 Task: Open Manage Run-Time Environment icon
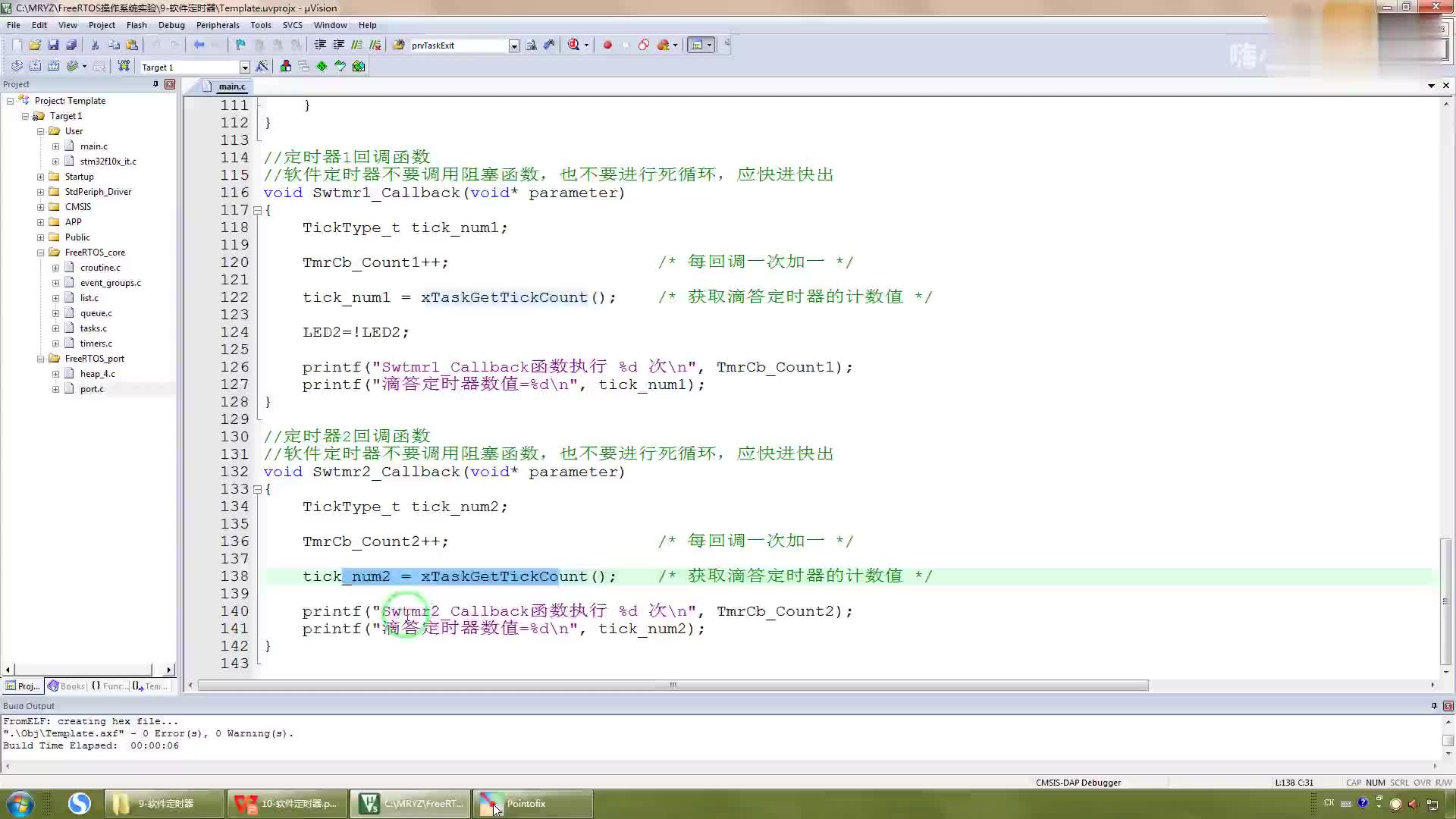click(322, 66)
